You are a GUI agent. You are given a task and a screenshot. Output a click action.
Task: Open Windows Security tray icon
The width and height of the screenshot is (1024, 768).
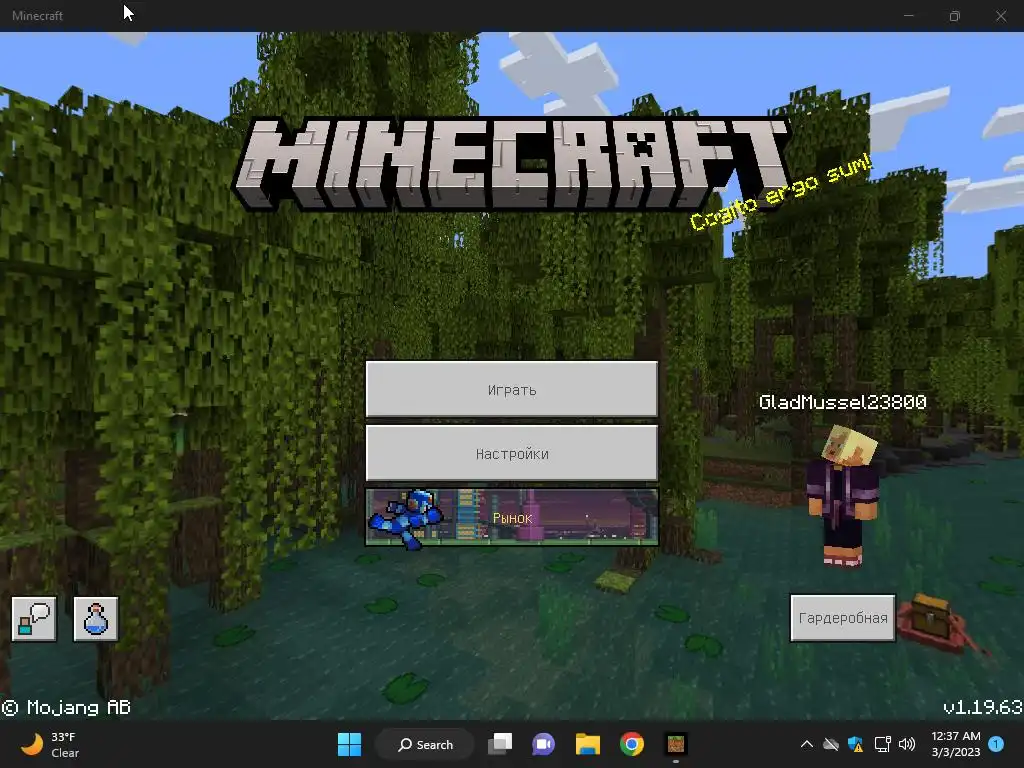856,744
